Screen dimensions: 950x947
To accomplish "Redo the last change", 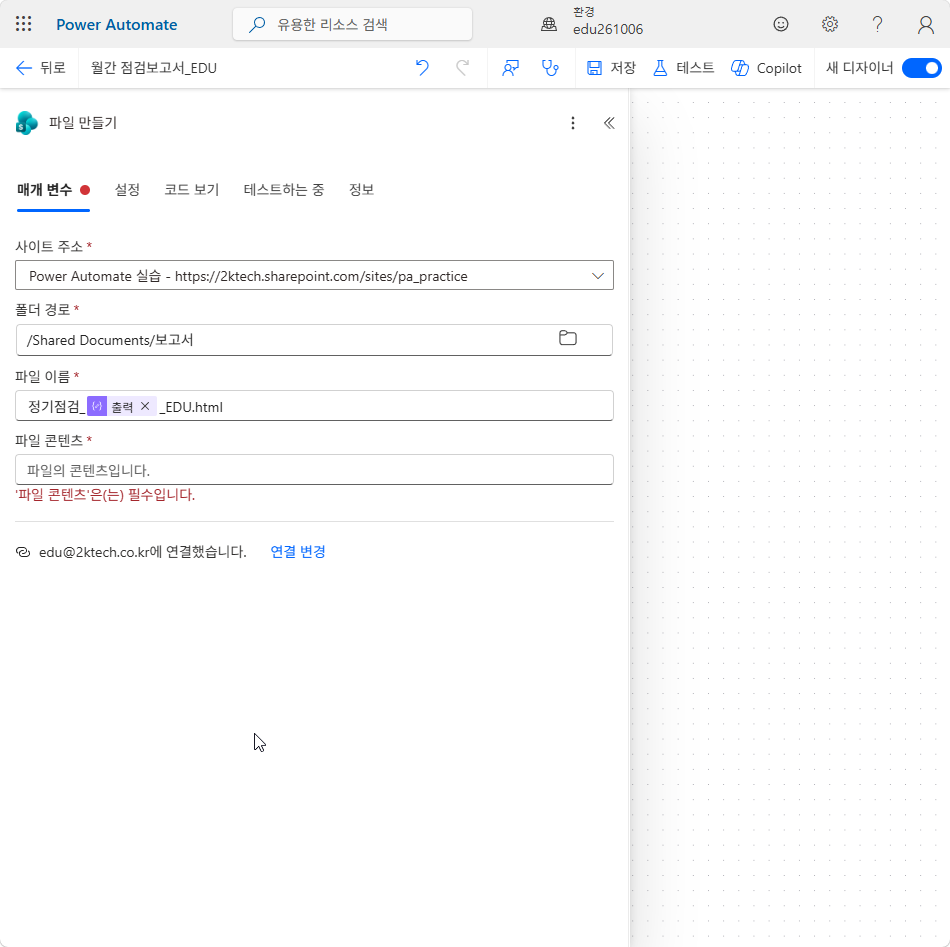I will (462, 68).
